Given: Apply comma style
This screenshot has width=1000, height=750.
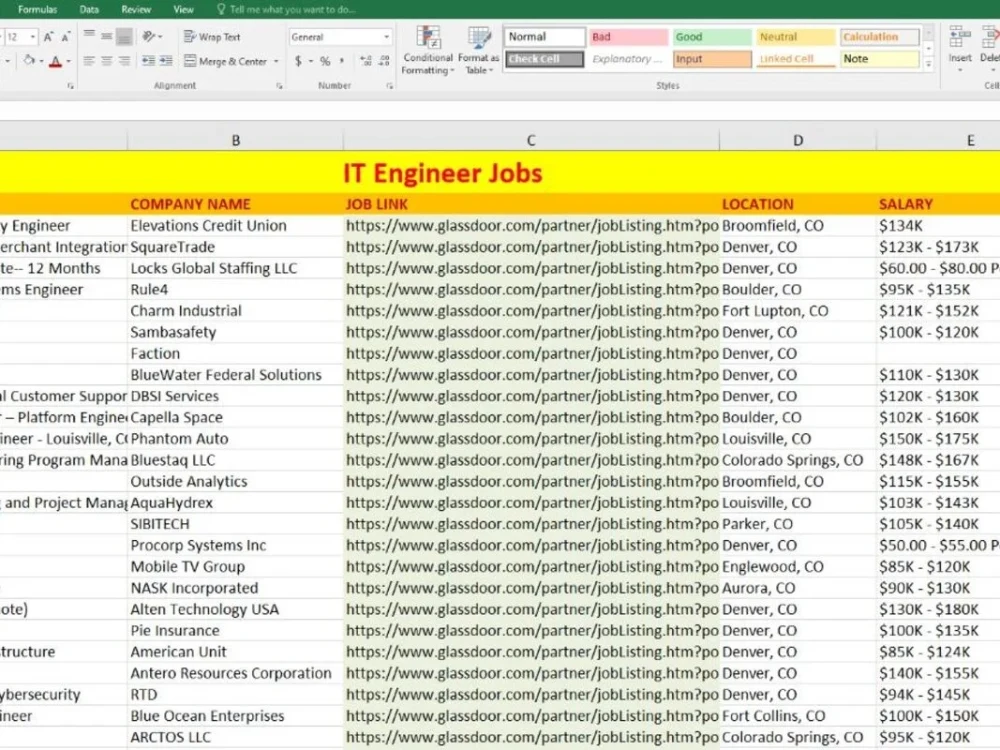Looking at the screenshot, I should click(342, 61).
